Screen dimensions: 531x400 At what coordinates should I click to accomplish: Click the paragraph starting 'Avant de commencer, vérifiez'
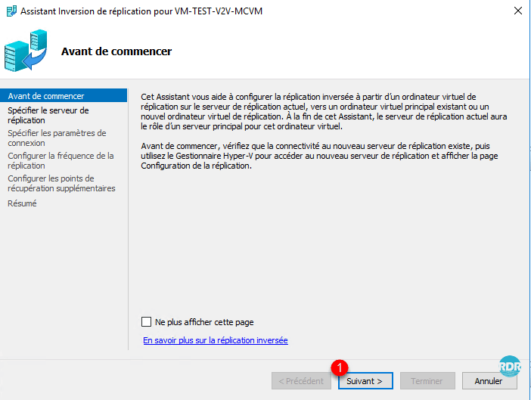pyautogui.click(x=319, y=156)
